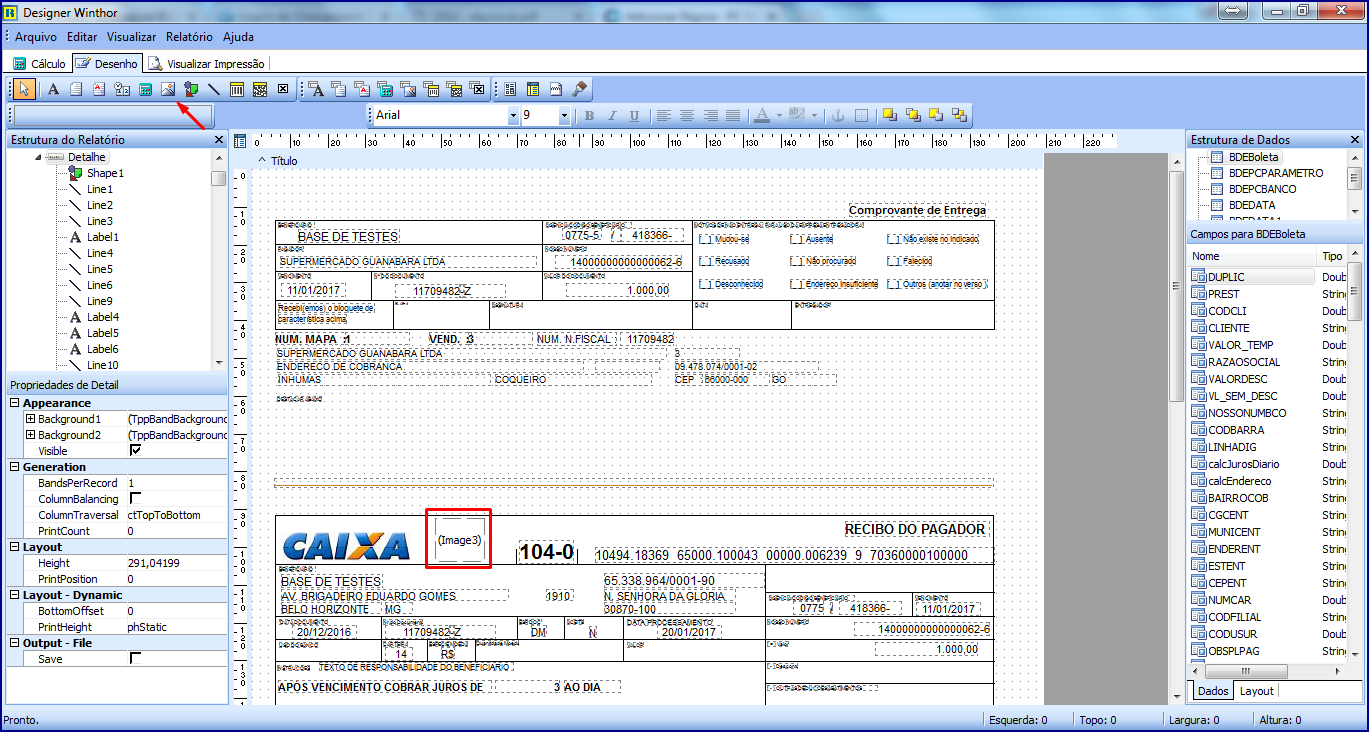Choose the DBImage data component tool

[x=408, y=89]
